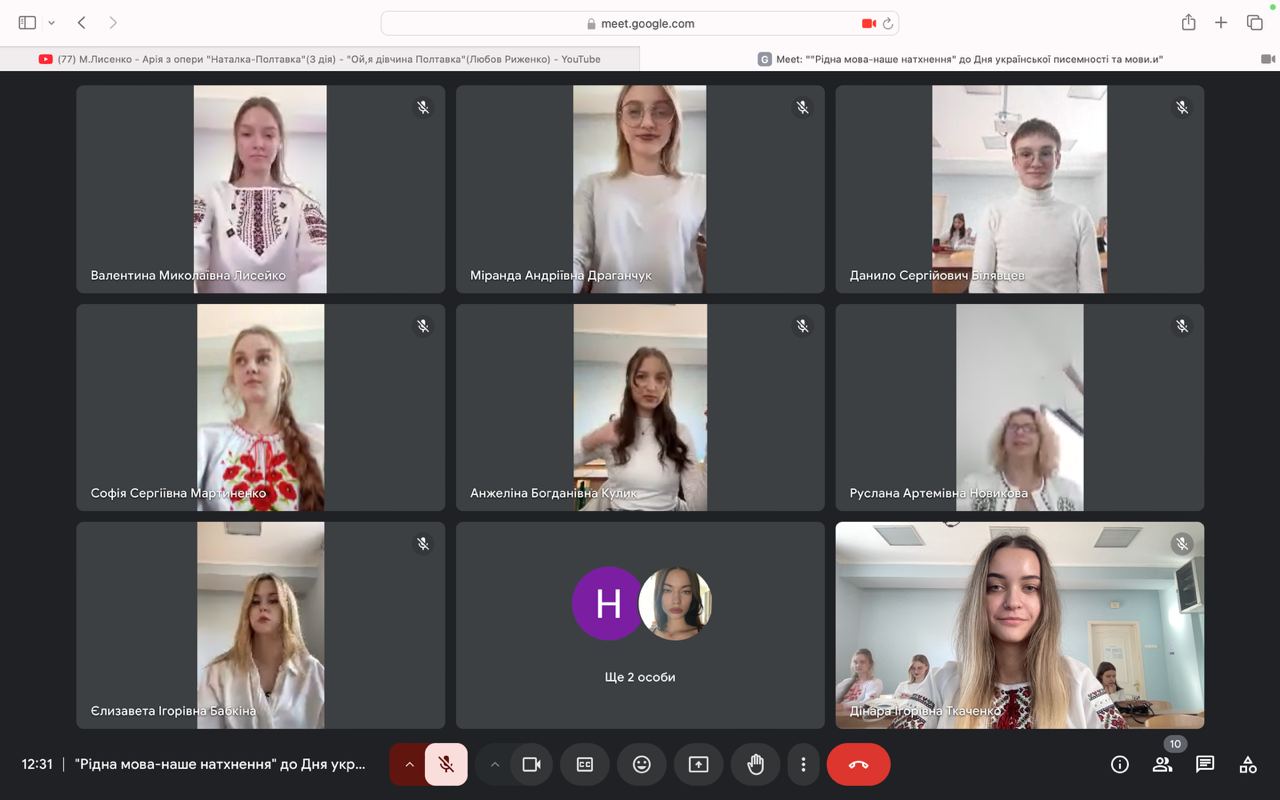
Task: Open the emoji reactions icon
Action: click(x=642, y=765)
